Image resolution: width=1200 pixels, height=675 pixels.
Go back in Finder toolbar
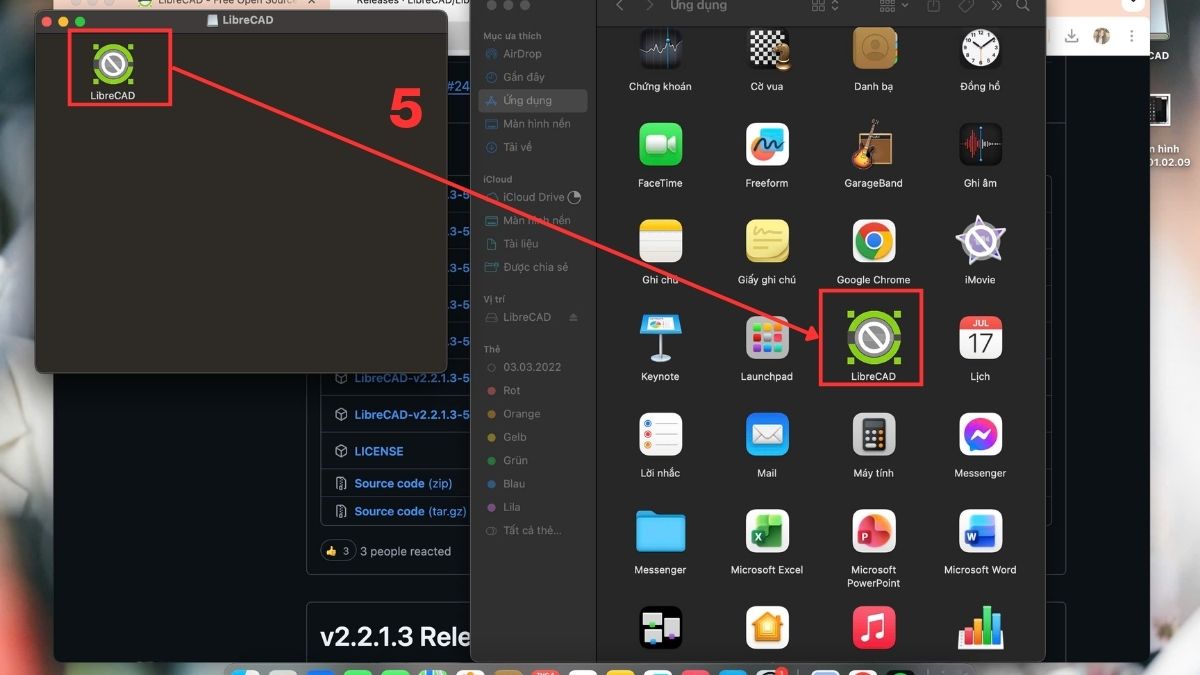(620, 6)
